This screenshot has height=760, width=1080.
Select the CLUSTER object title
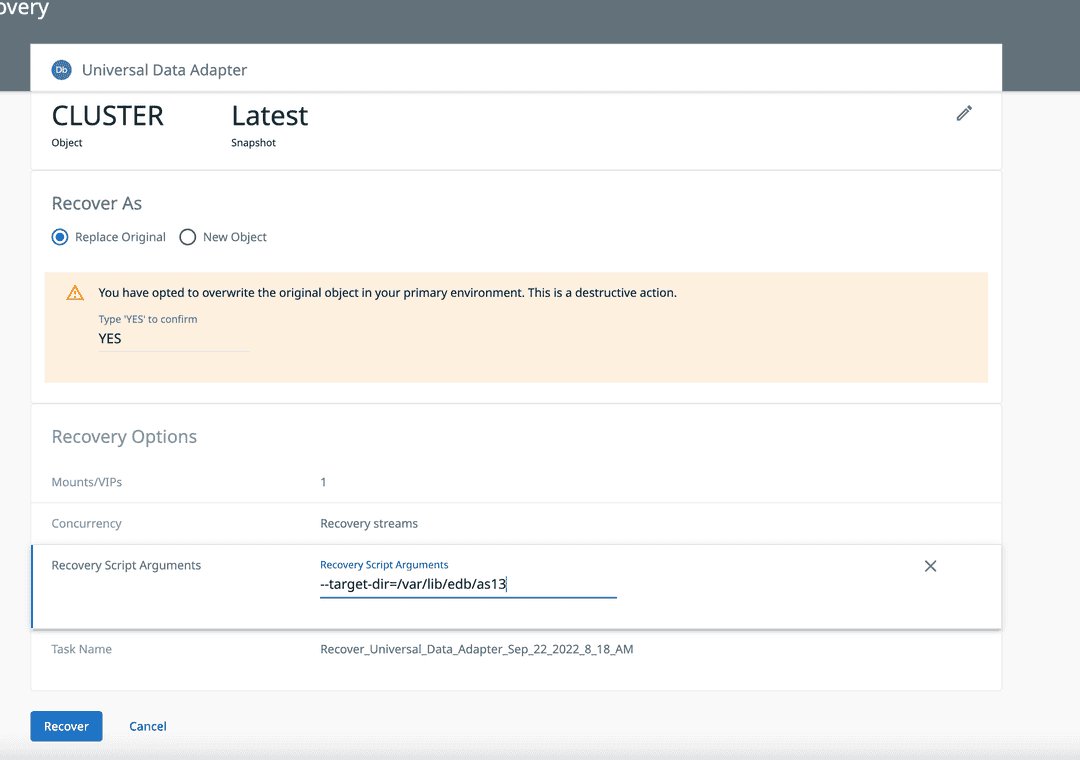pos(107,115)
